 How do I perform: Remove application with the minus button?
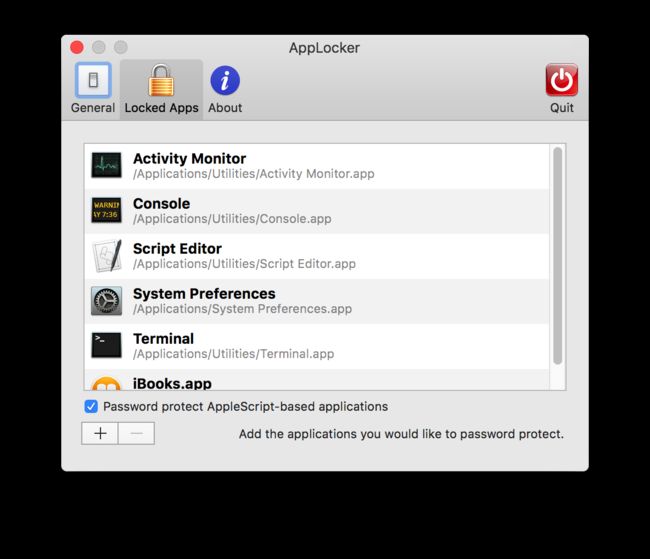[136, 433]
